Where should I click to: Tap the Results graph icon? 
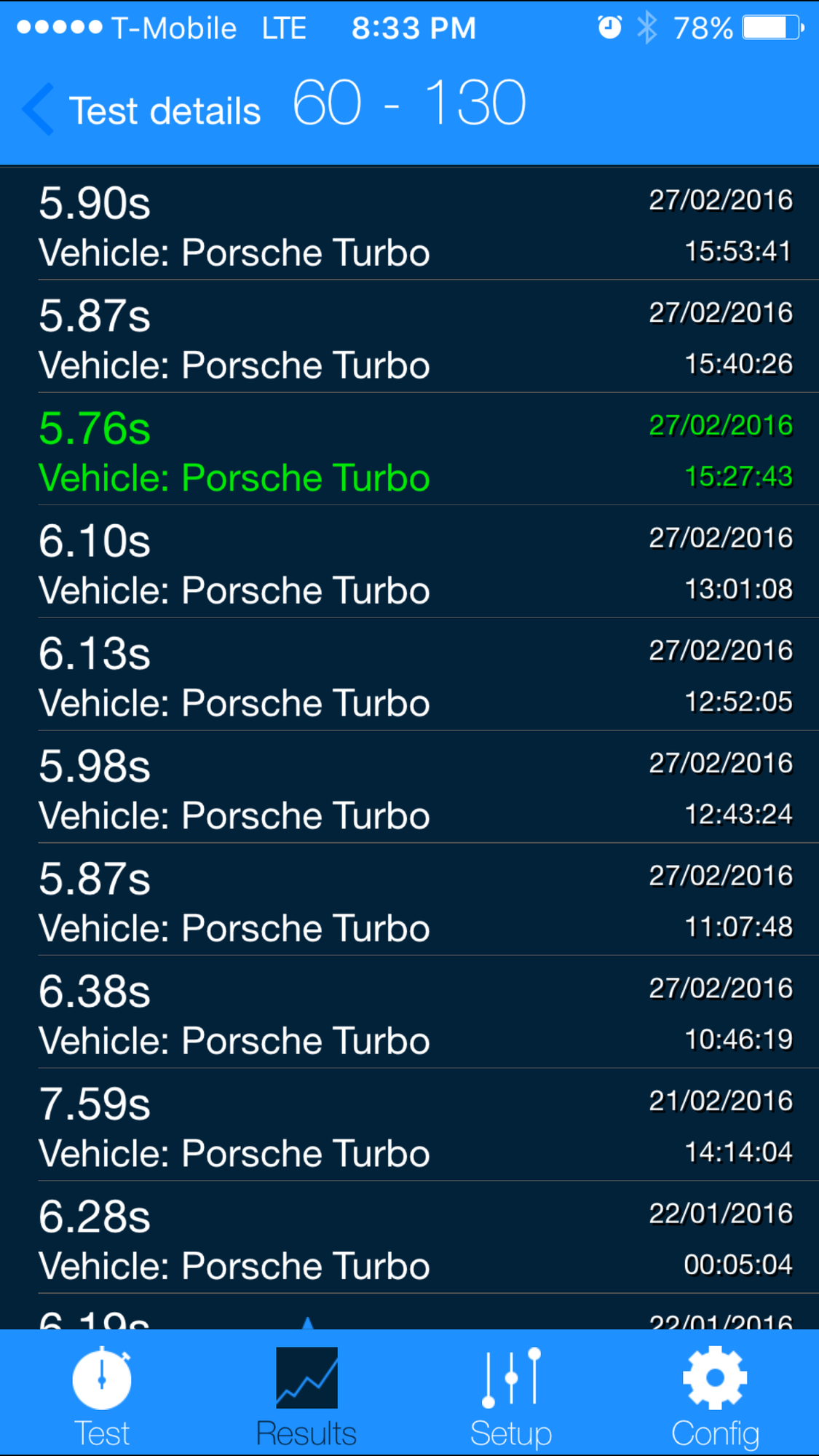(x=306, y=1377)
